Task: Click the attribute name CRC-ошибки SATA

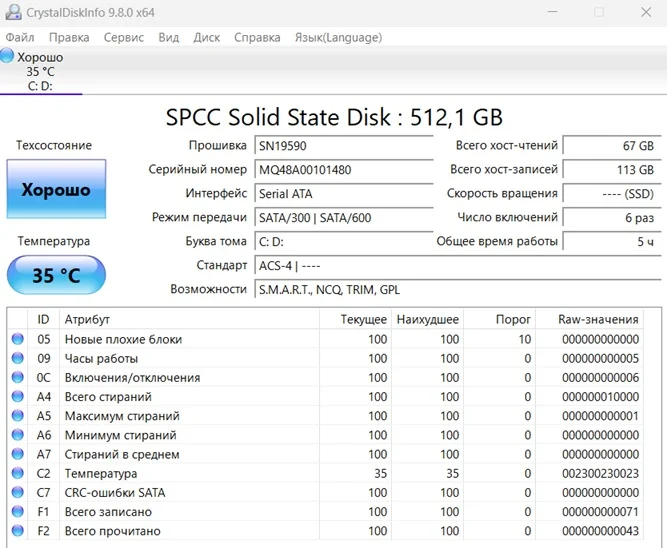Action: (x=115, y=492)
